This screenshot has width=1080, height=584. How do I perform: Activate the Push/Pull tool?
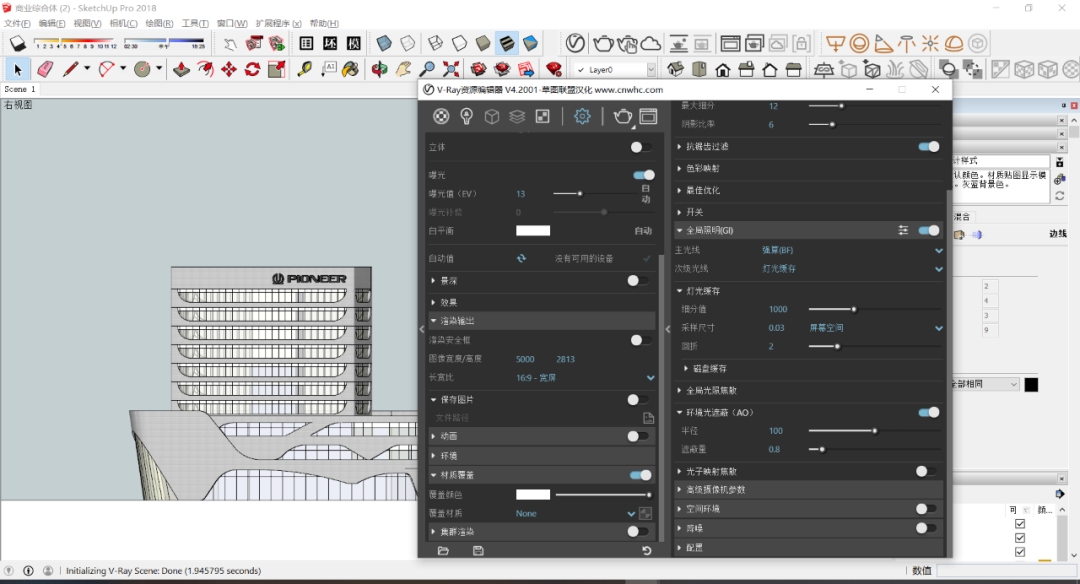(181, 69)
